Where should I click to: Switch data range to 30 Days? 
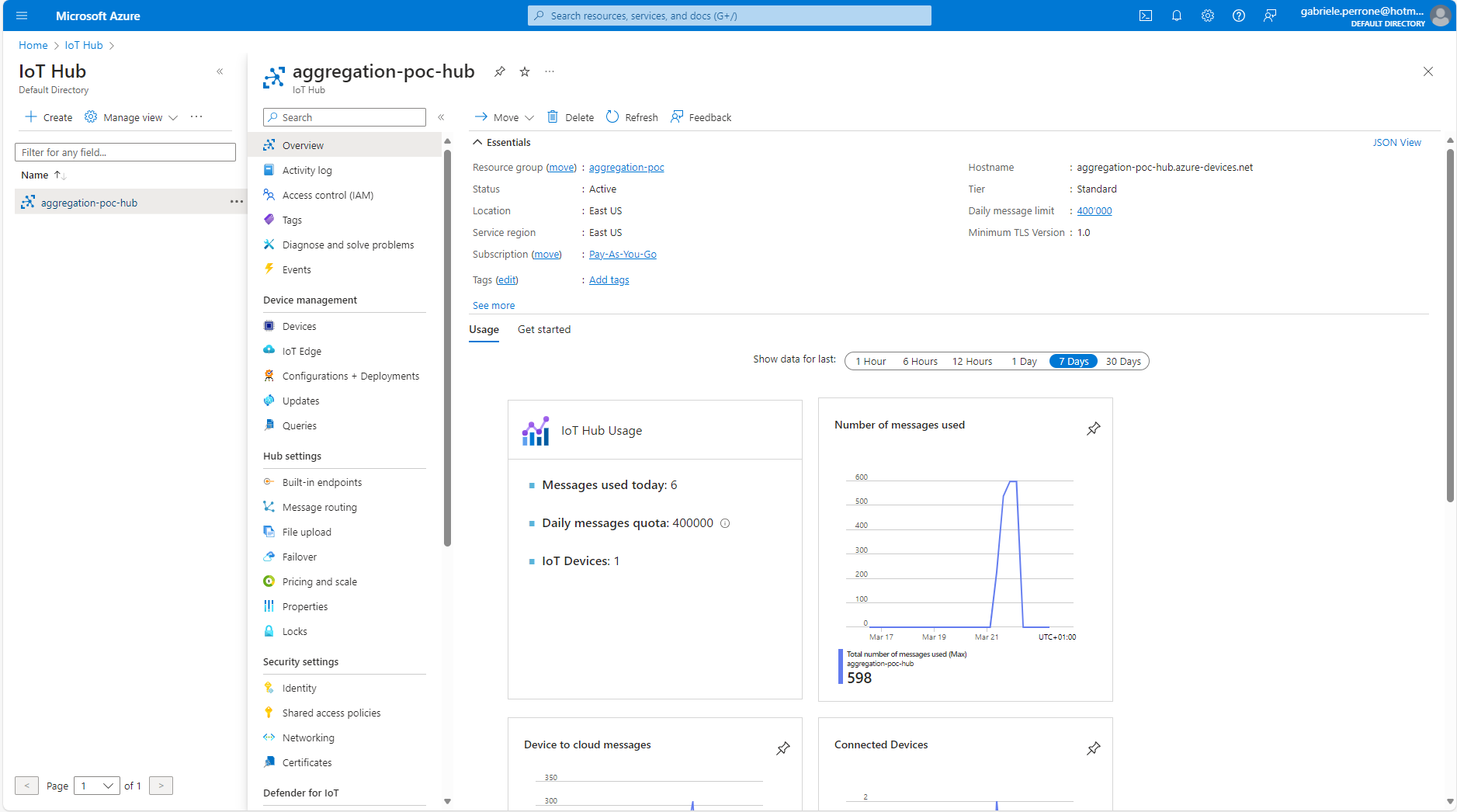[1124, 360]
